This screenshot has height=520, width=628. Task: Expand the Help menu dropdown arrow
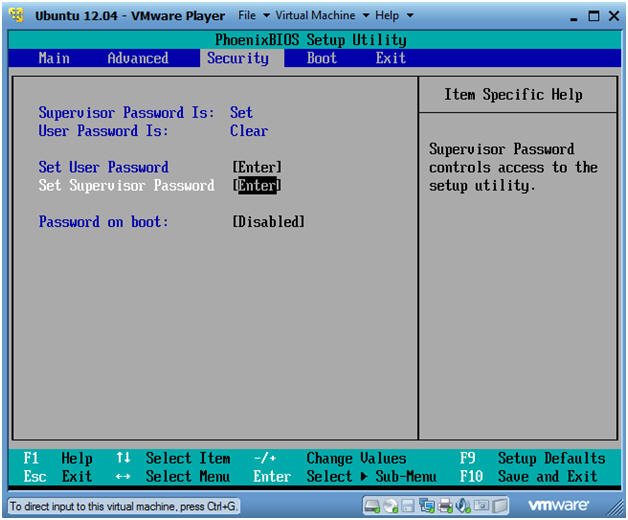pyautogui.click(x=409, y=16)
